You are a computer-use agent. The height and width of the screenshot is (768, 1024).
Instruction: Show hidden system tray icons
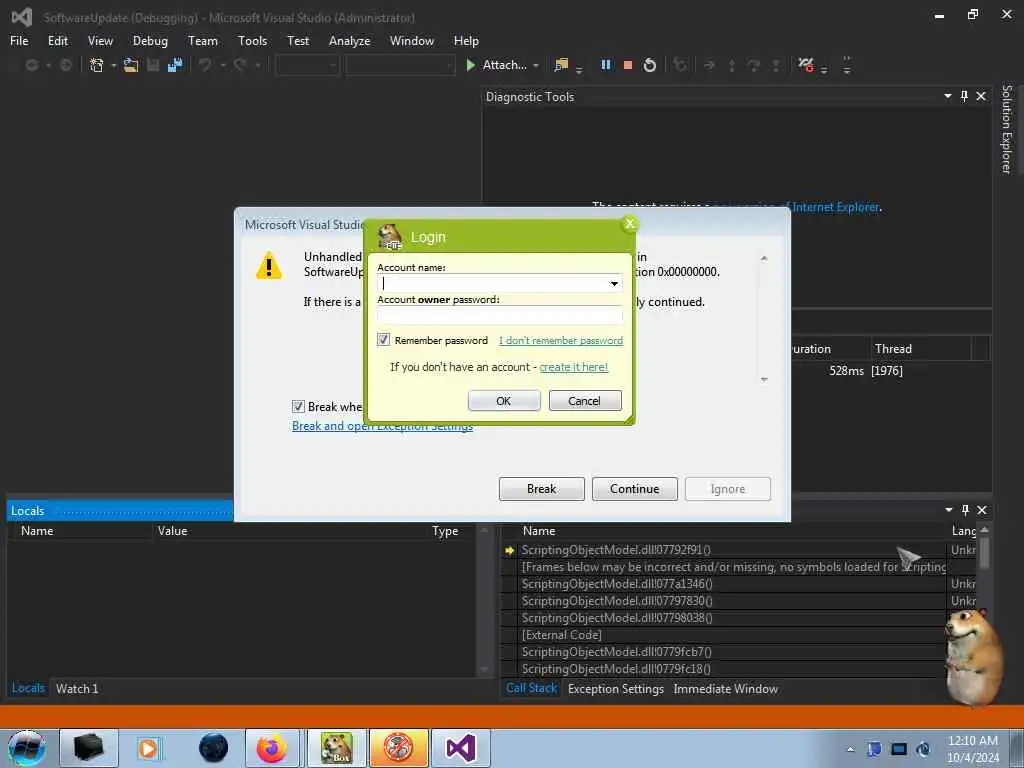coord(850,750)
